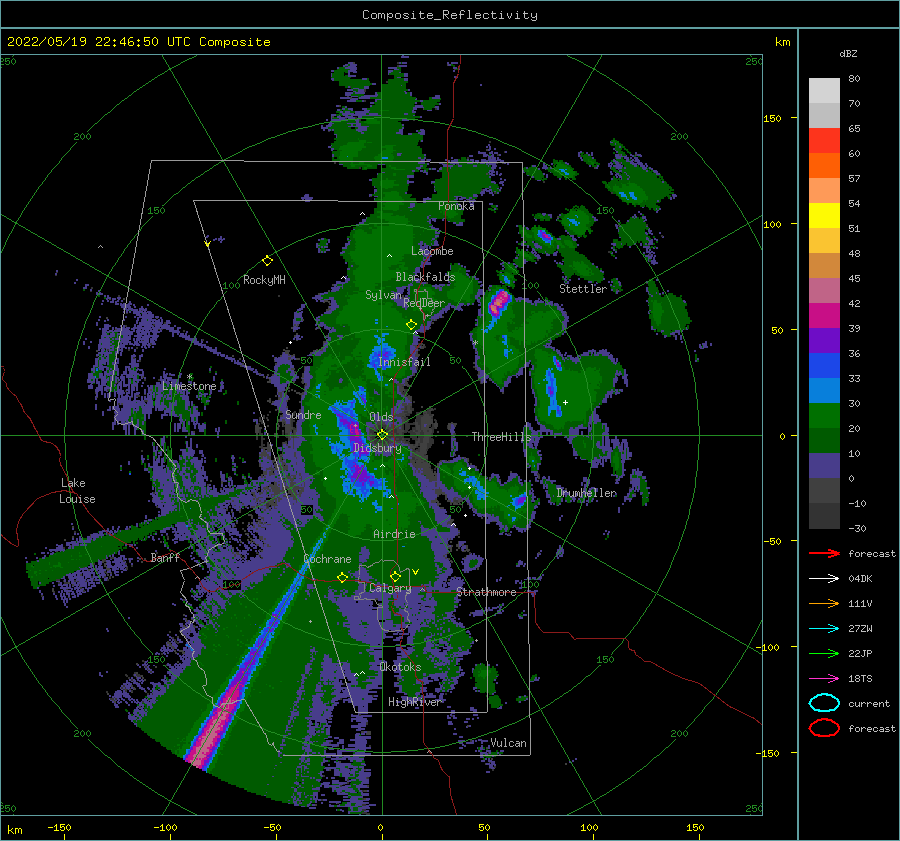
Task: Click the cyan 27ZW arrow icon
Action: pos(824,629)
